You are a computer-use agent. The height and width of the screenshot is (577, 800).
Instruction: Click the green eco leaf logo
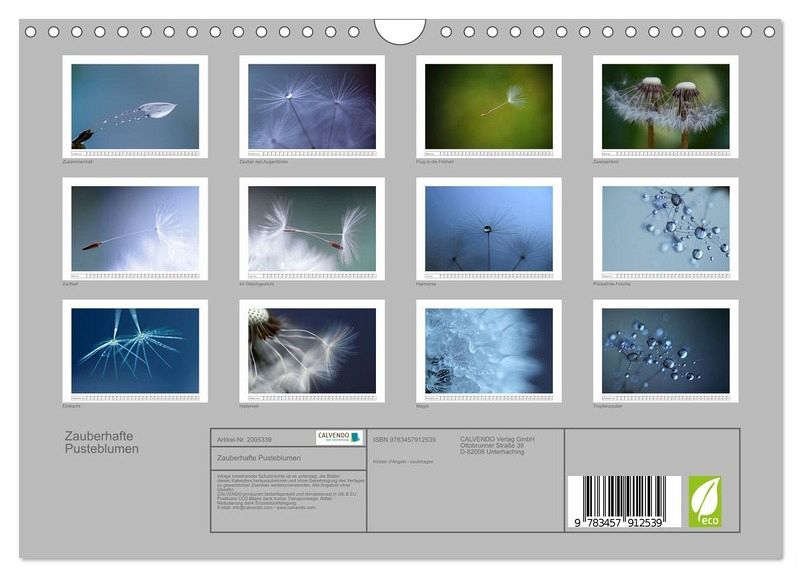[704, 502]
